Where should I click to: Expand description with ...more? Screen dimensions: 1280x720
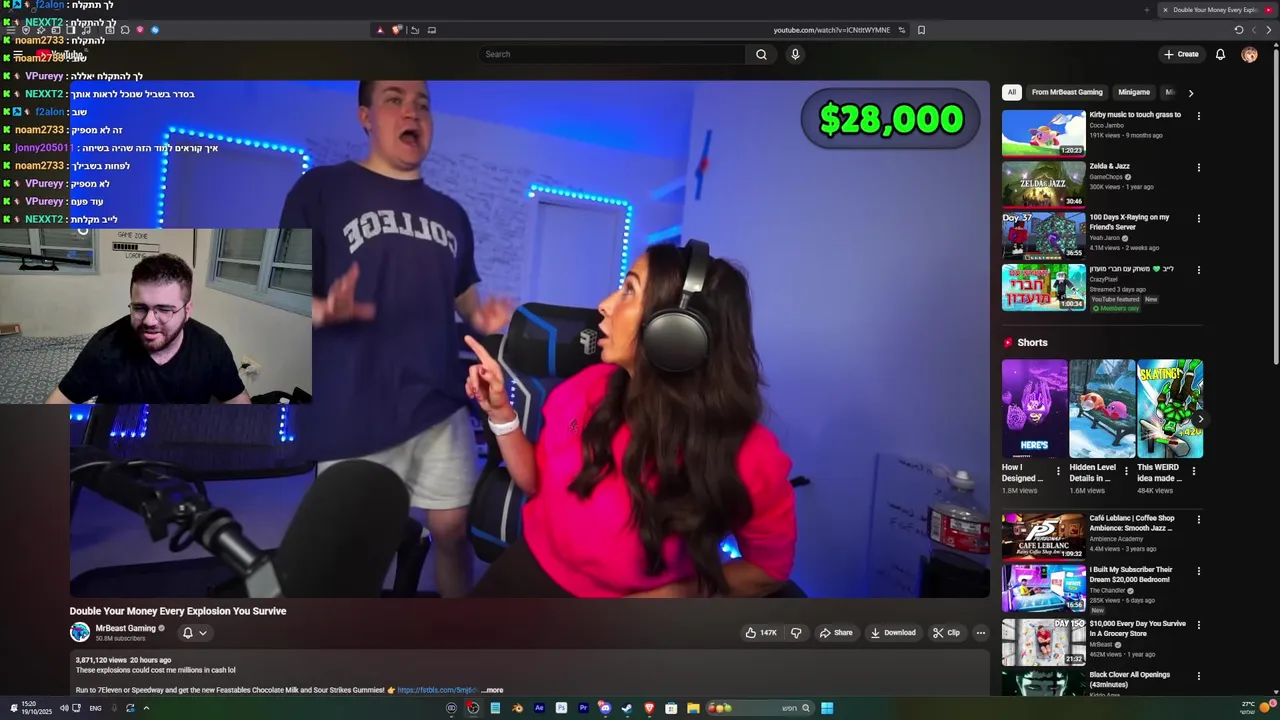492,690
